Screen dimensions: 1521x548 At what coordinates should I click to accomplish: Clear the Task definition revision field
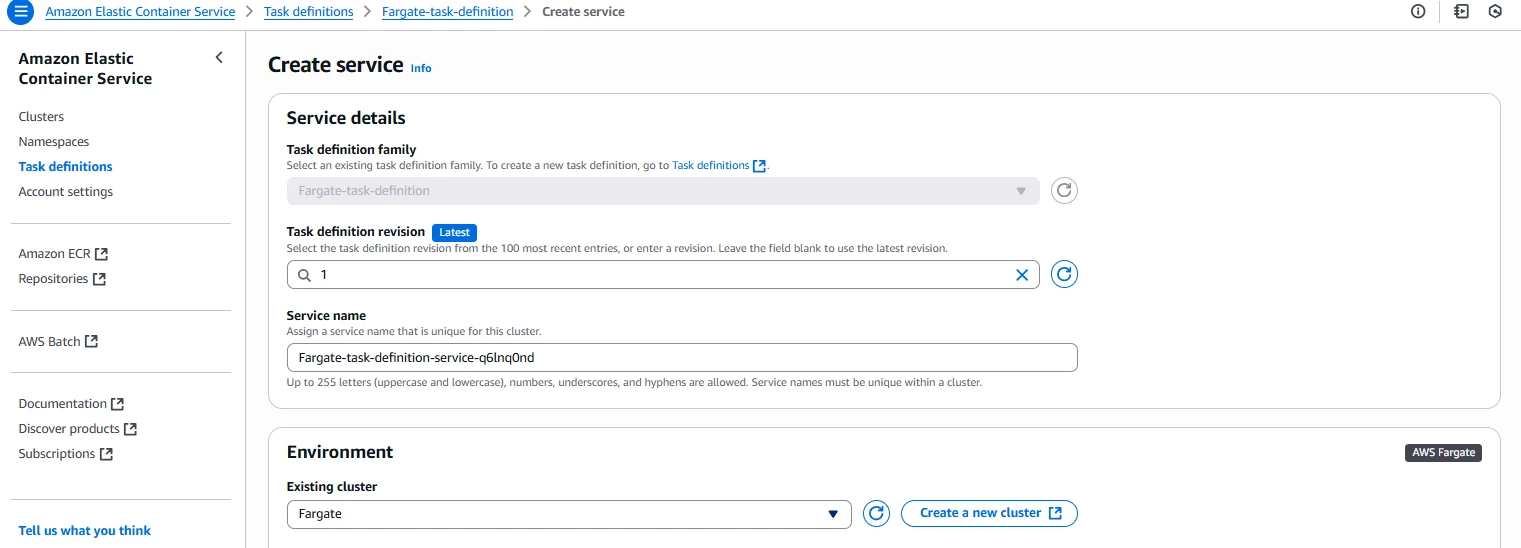coord(1022,275)
